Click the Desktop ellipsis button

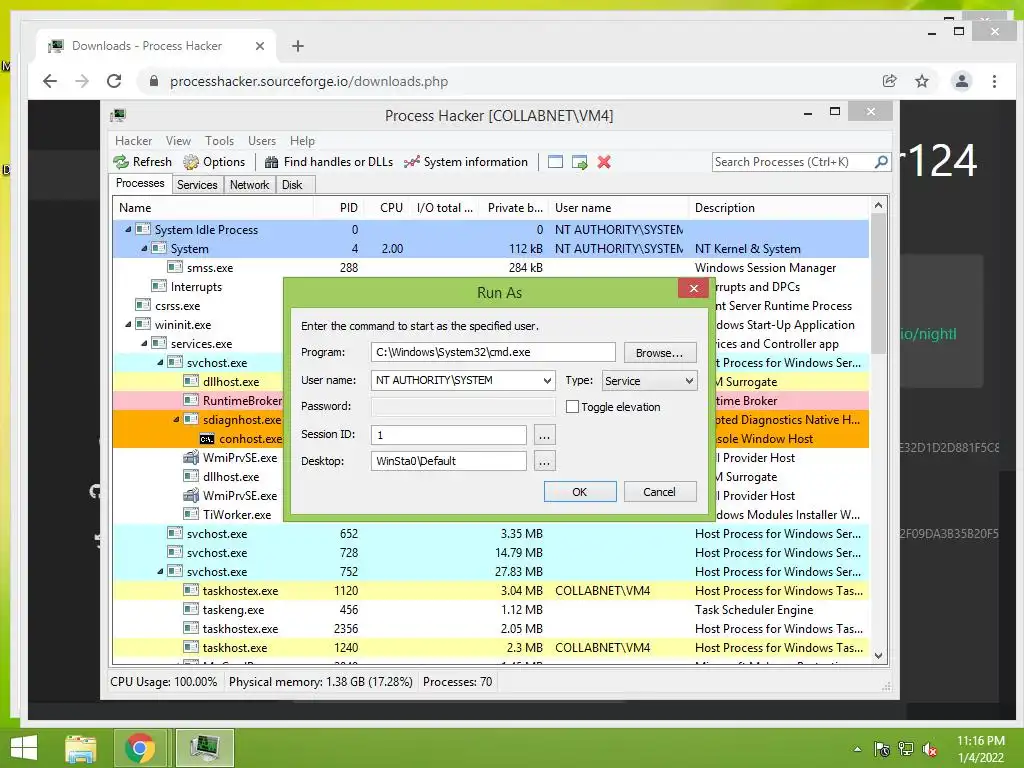(x=544, y=462)
